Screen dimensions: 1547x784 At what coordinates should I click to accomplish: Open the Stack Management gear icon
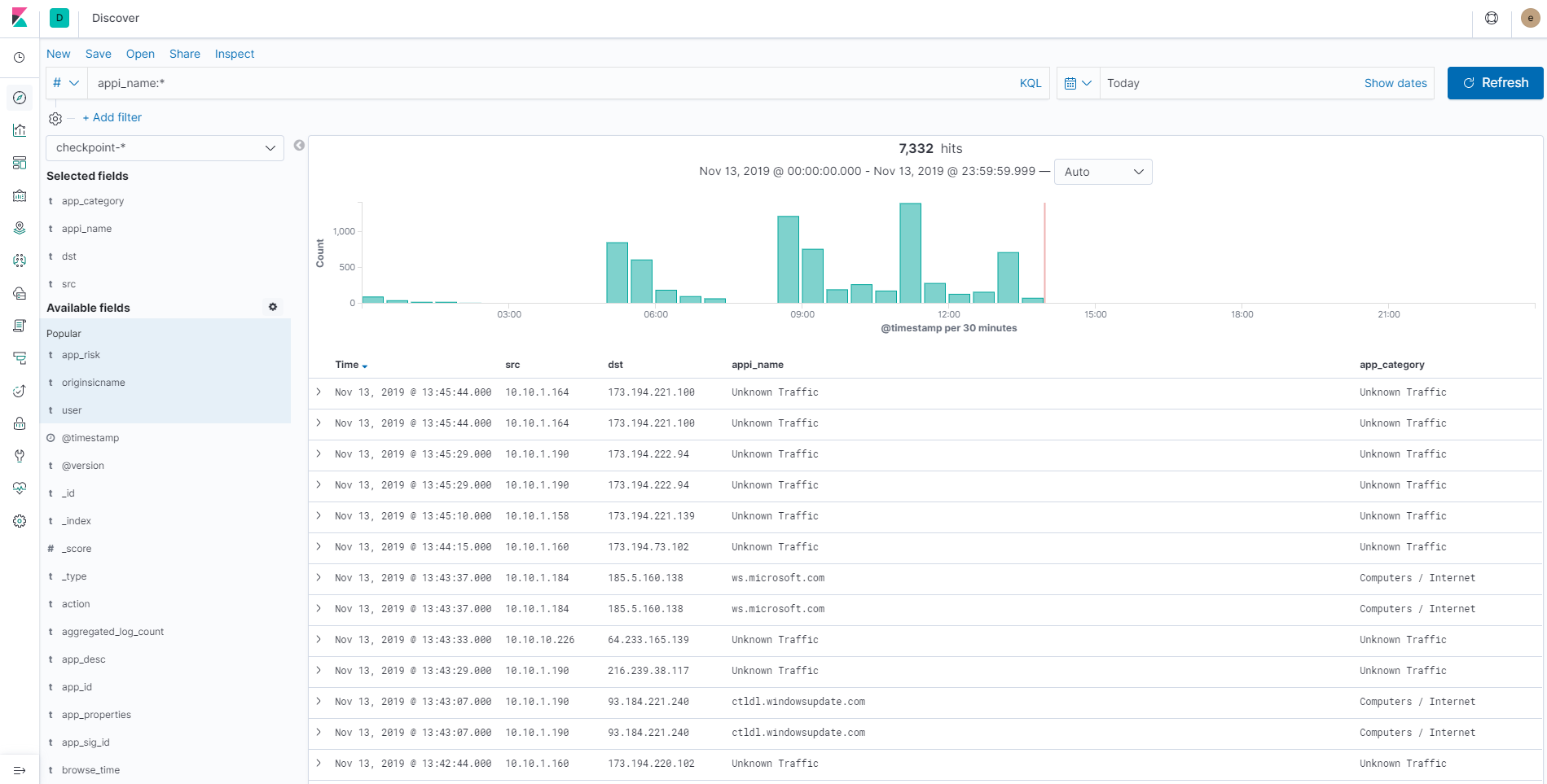20,521
